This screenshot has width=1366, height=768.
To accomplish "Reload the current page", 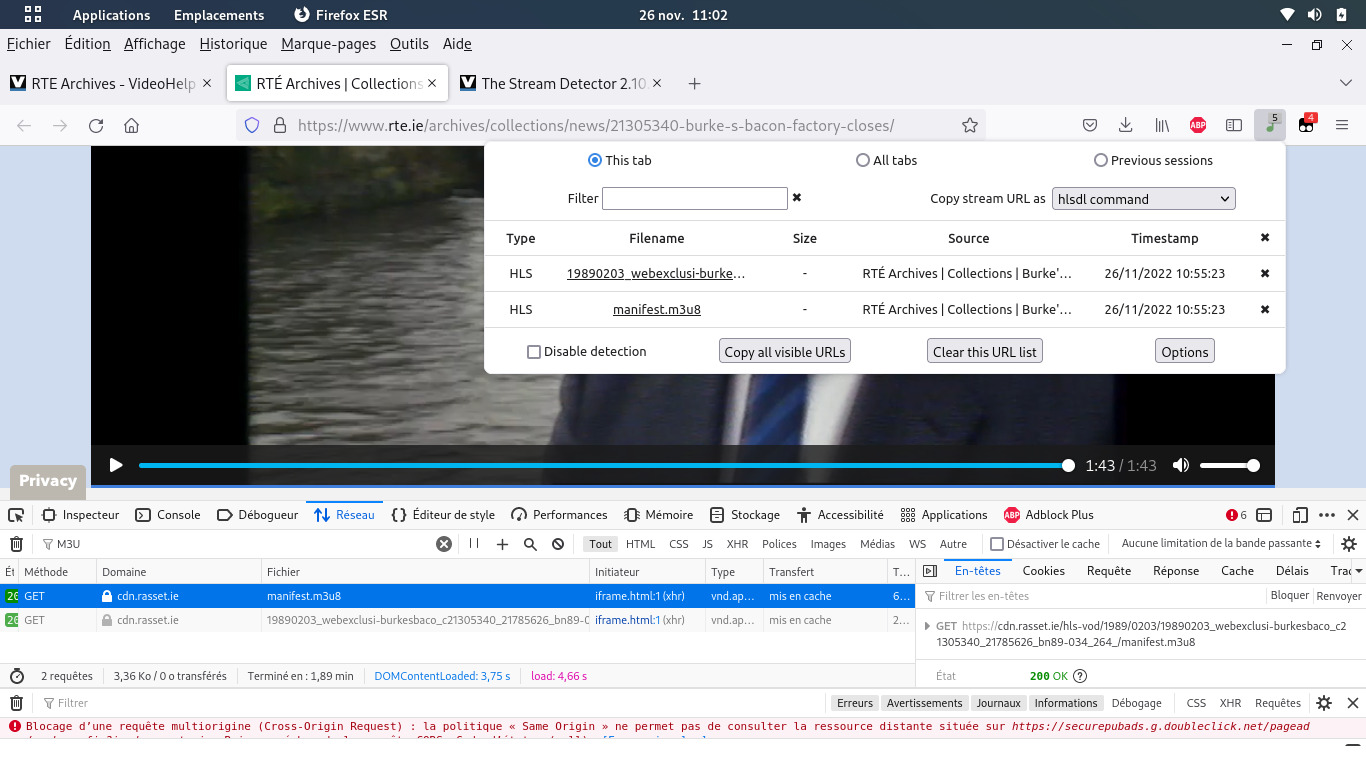I will coord(96,125).
